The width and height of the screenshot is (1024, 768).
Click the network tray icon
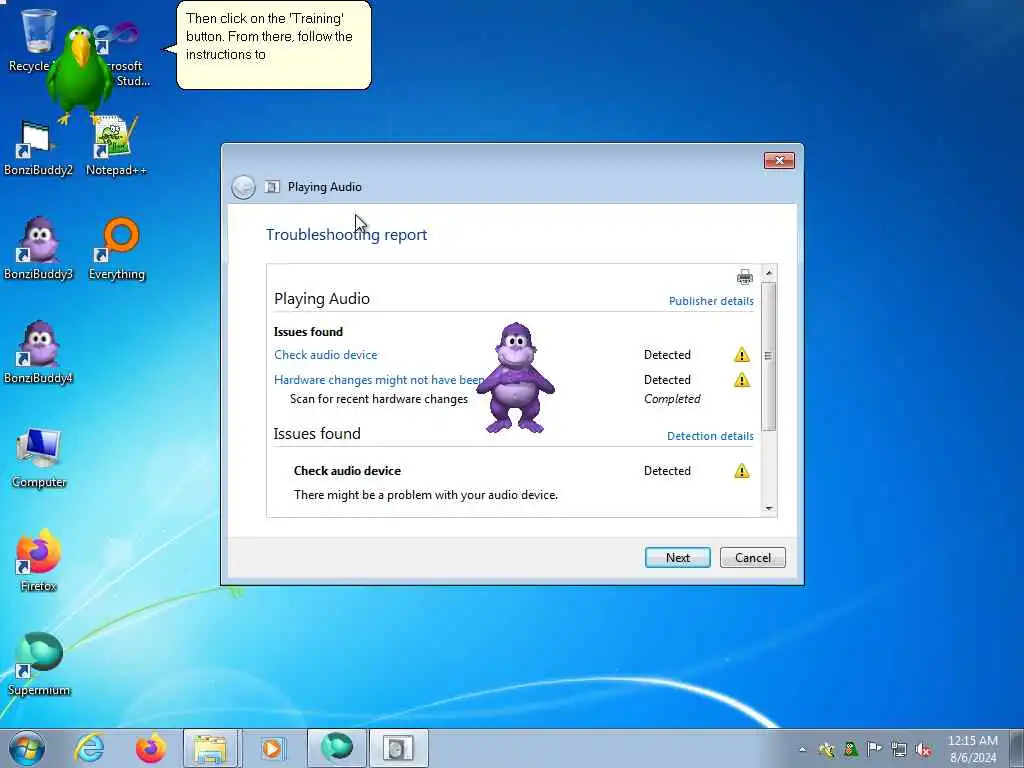(899, 750)
